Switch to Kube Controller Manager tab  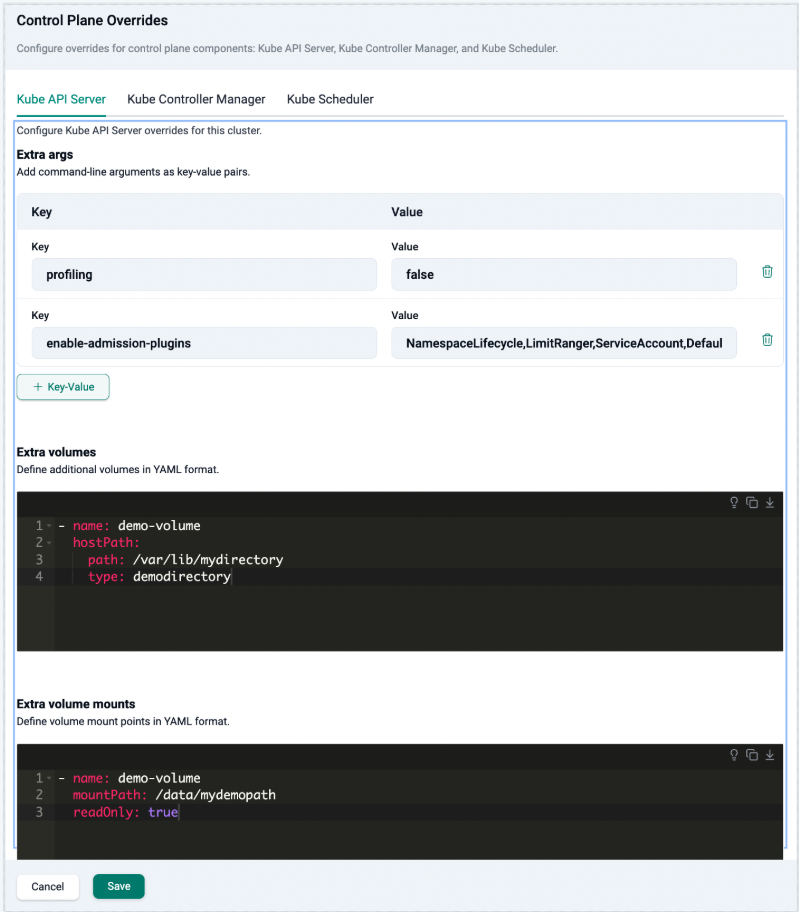[196, 99]
